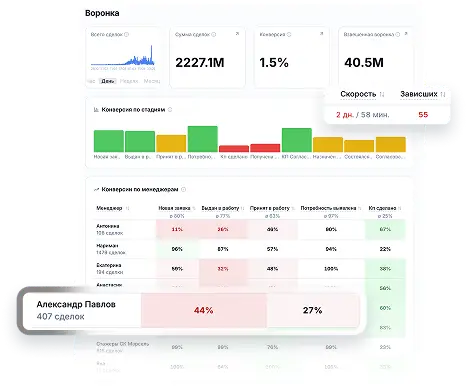Click Нариман's Потребность выявлена cell

click(331, 249)
